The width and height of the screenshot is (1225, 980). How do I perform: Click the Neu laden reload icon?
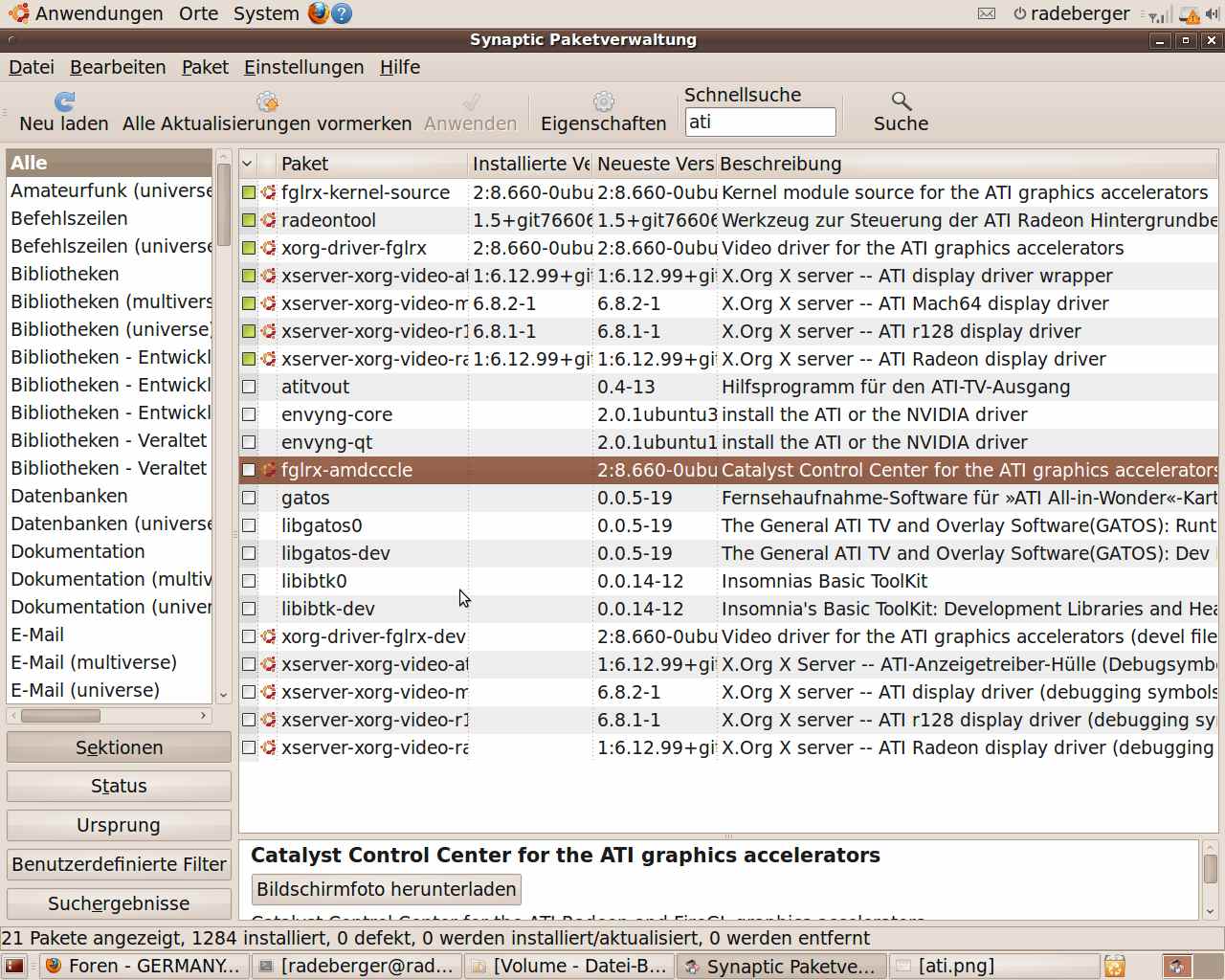pyautogui.click(x=64, y=101)
